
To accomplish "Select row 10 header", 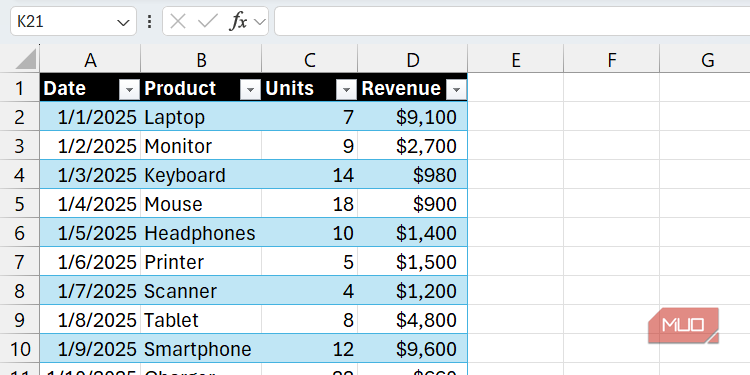I will click(x=20, y=349).
